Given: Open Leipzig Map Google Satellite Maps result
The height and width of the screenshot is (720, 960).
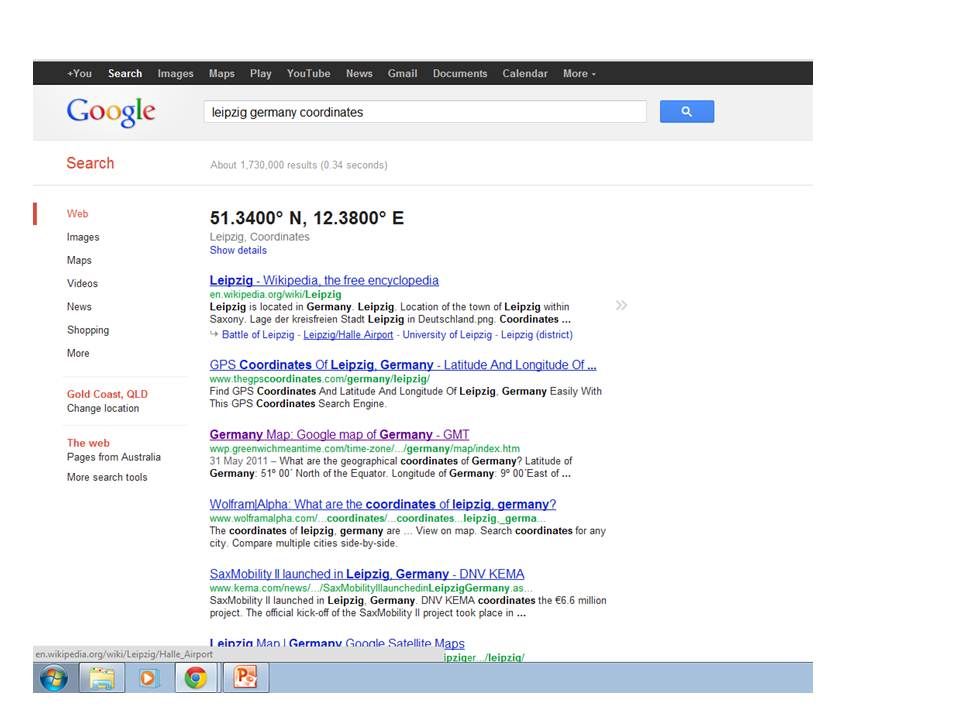Looking at the screenshot, I should (337, 643).
